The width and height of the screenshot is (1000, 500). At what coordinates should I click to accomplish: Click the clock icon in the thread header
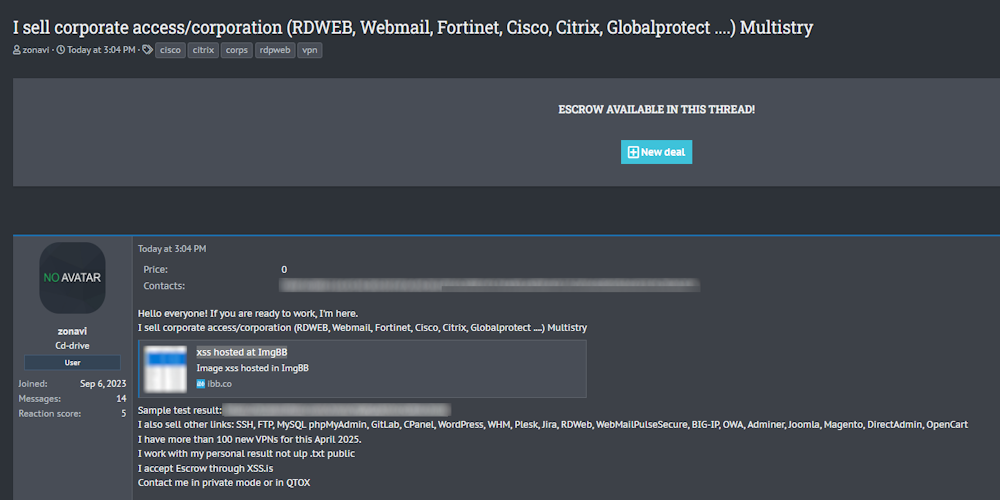tap(61, 50)
